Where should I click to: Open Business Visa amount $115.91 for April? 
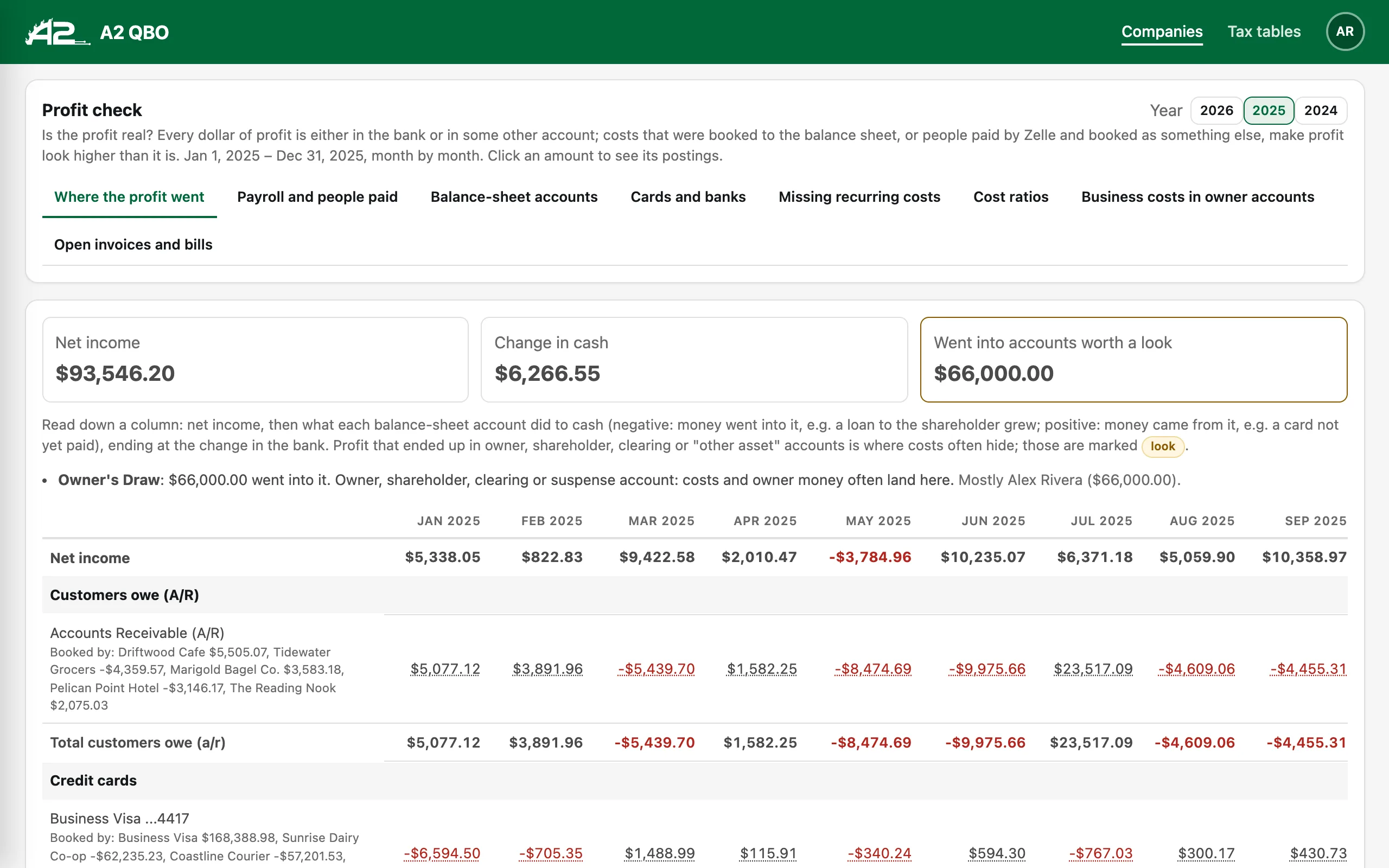click(x=768, y=854)
